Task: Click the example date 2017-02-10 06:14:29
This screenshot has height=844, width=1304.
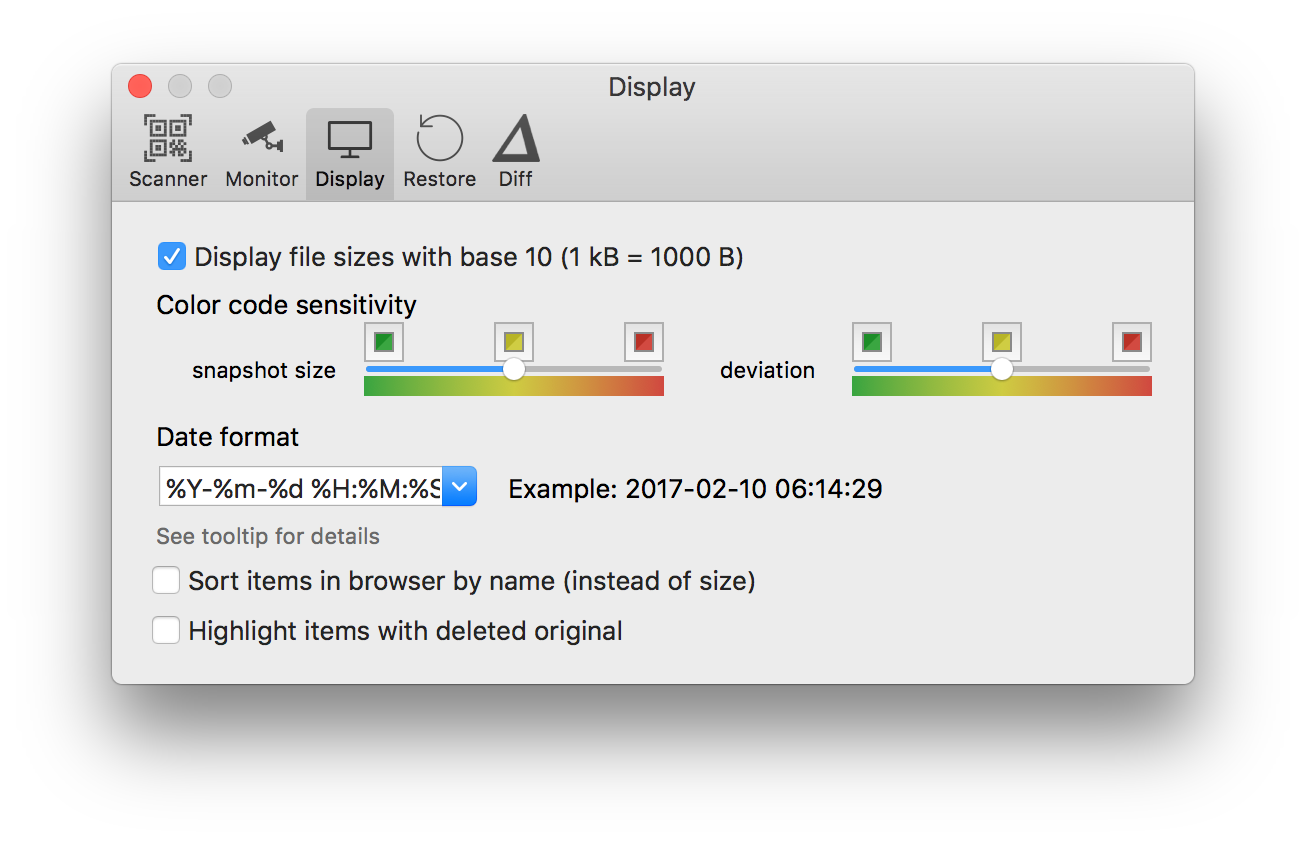Action: [x=754, y=489]
